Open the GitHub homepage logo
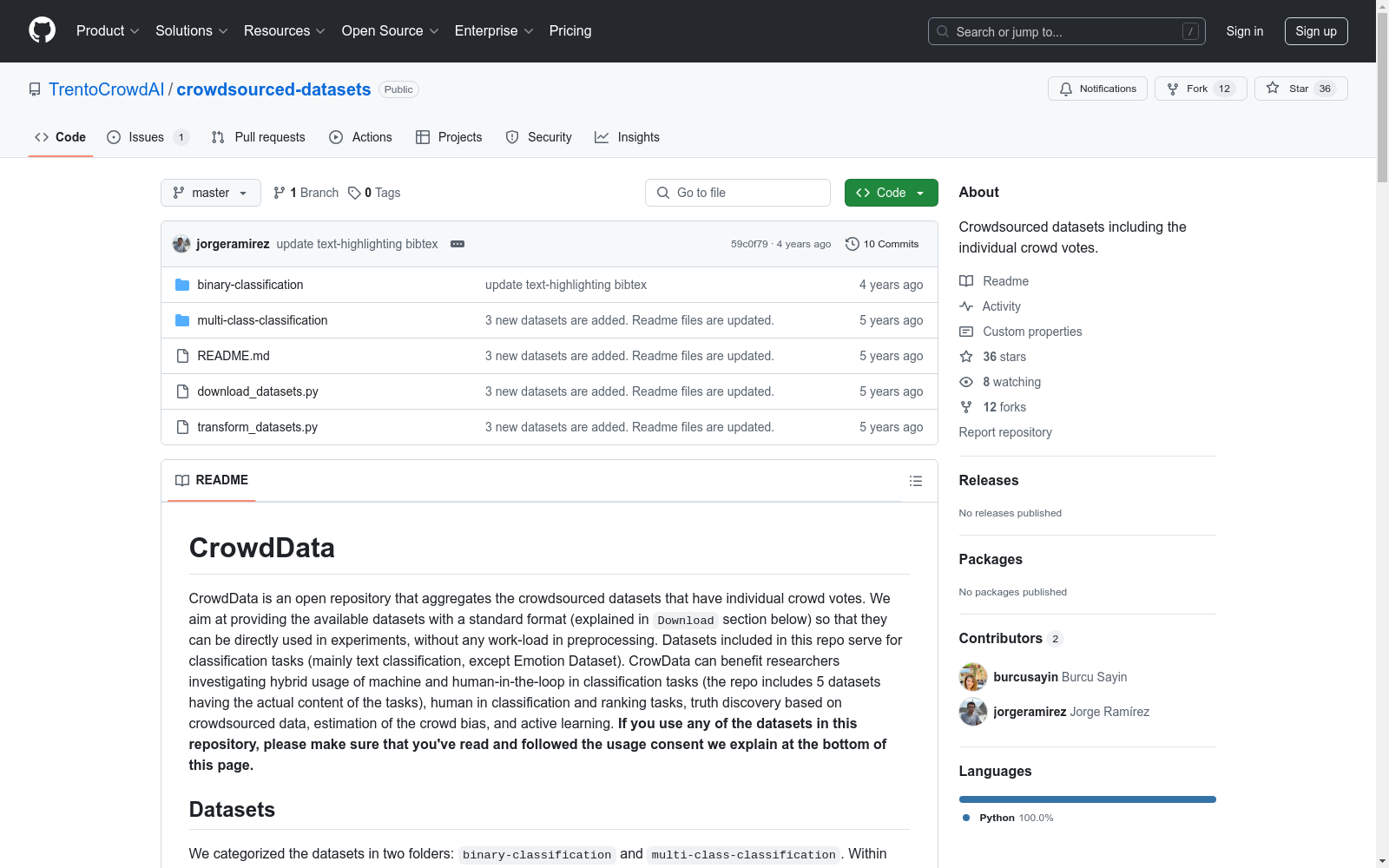This screenshot has height=868, width=1389. tap(42, 30)
